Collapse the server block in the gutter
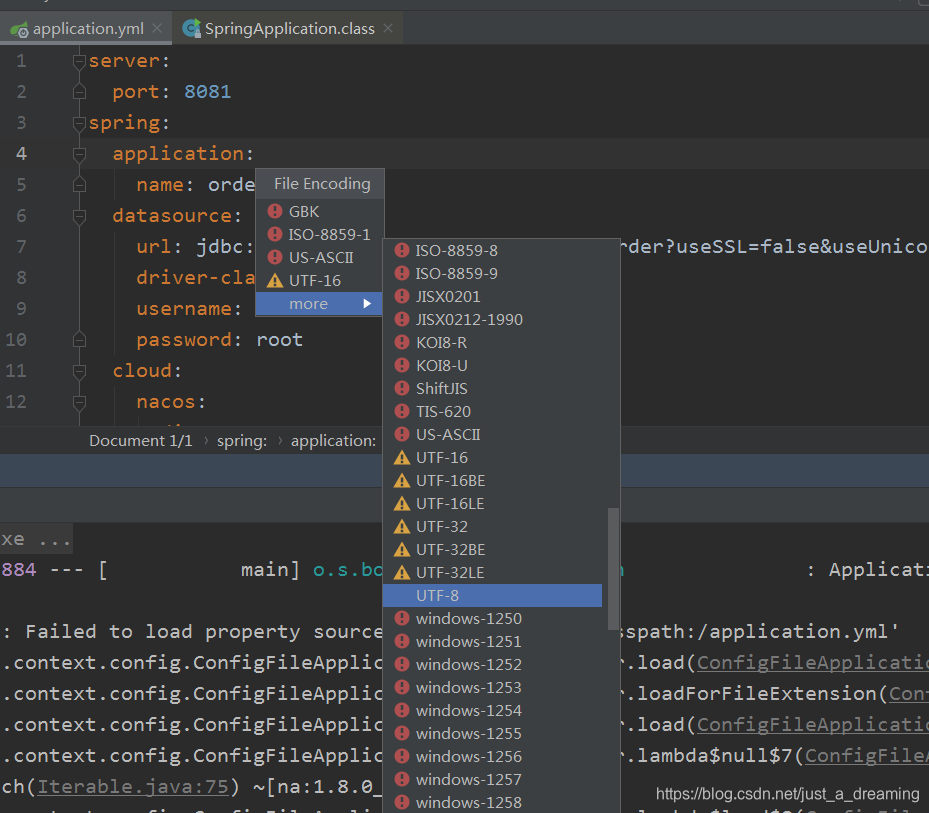 pyautogui.click(x=78, y=60)
